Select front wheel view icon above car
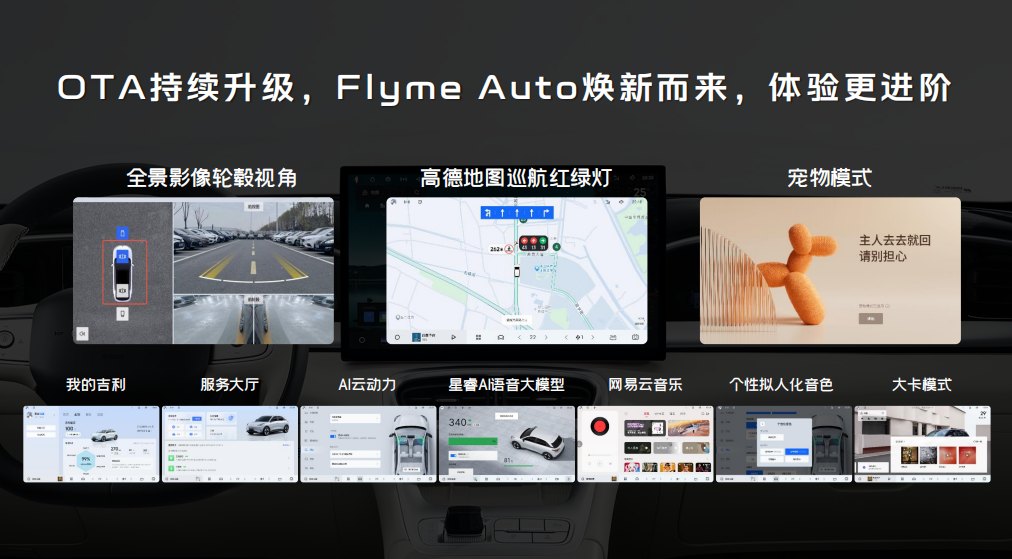Screen dimensions: 1012x559 coord(123,233)
